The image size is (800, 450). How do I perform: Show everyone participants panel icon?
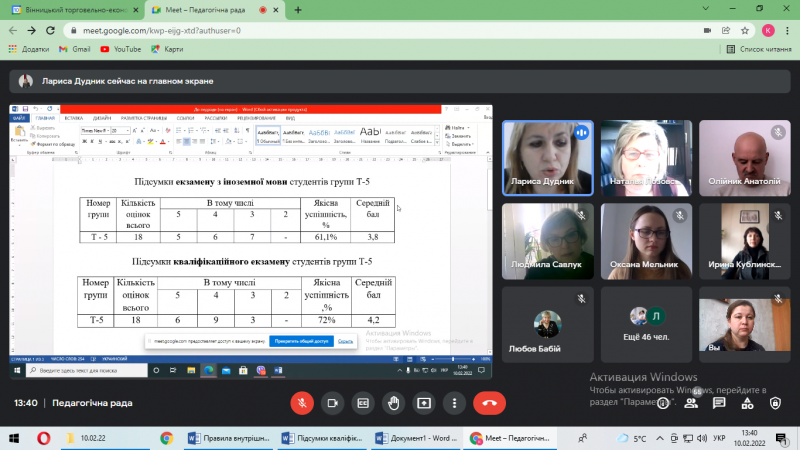point(691,403)
